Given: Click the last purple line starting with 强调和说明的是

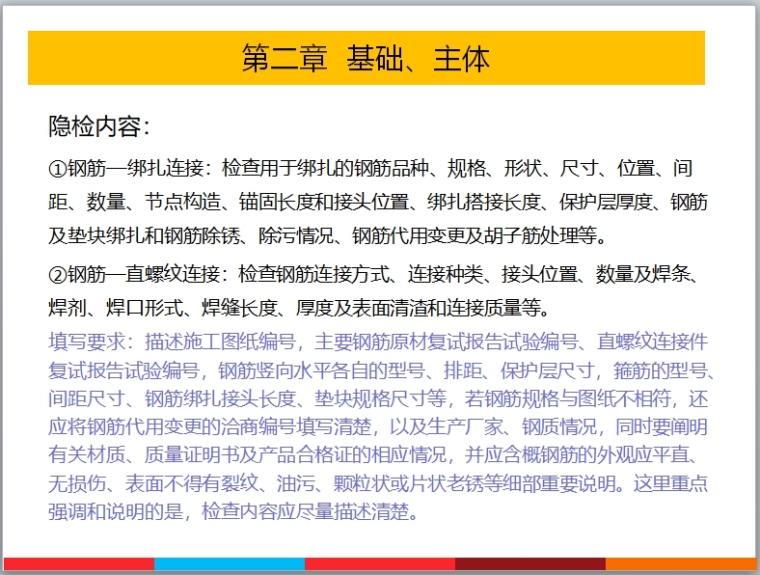Looking at the screenshot, I should coord(230,513).
